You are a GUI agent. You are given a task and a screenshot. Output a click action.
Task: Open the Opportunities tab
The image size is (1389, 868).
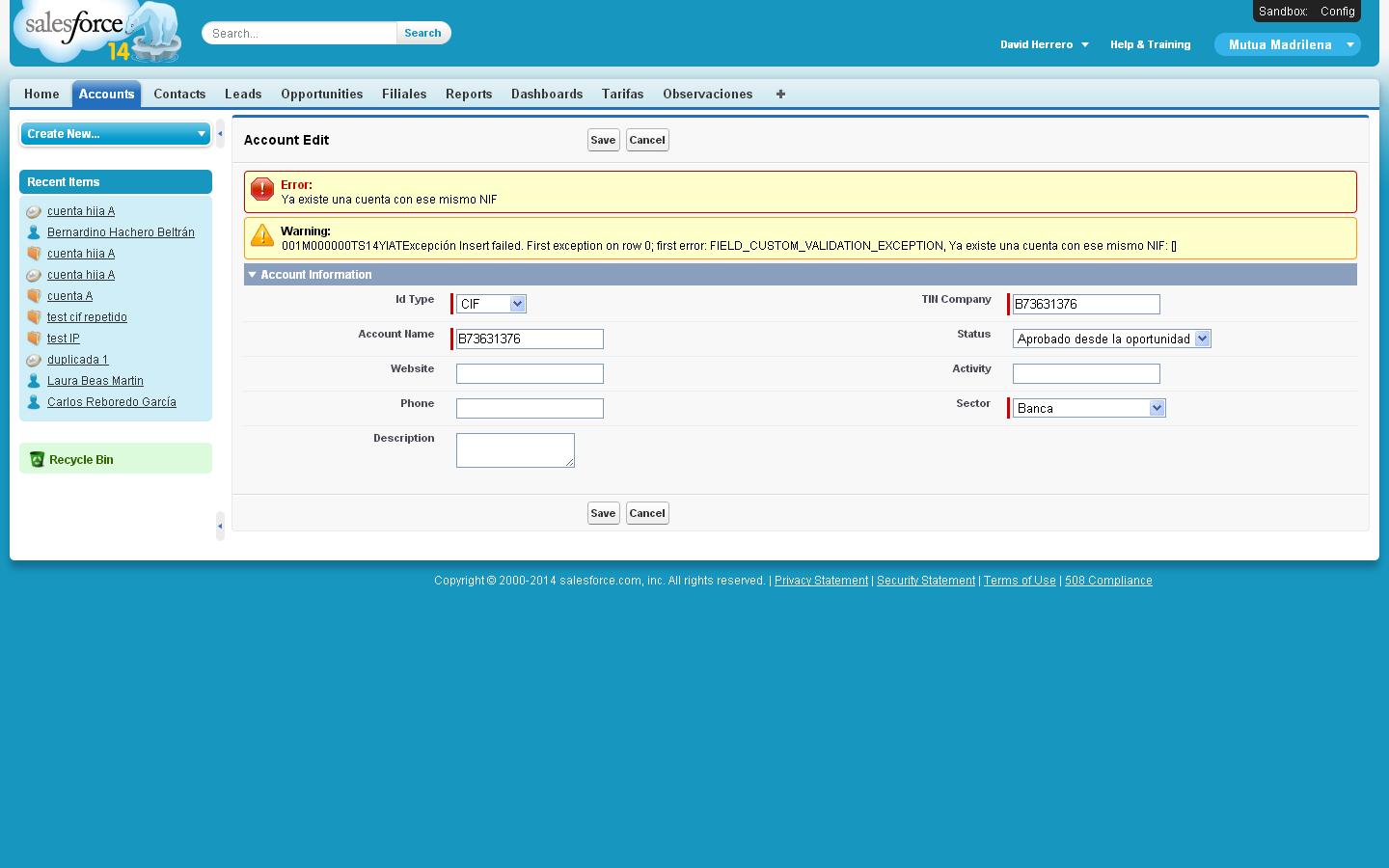point(322,94)
